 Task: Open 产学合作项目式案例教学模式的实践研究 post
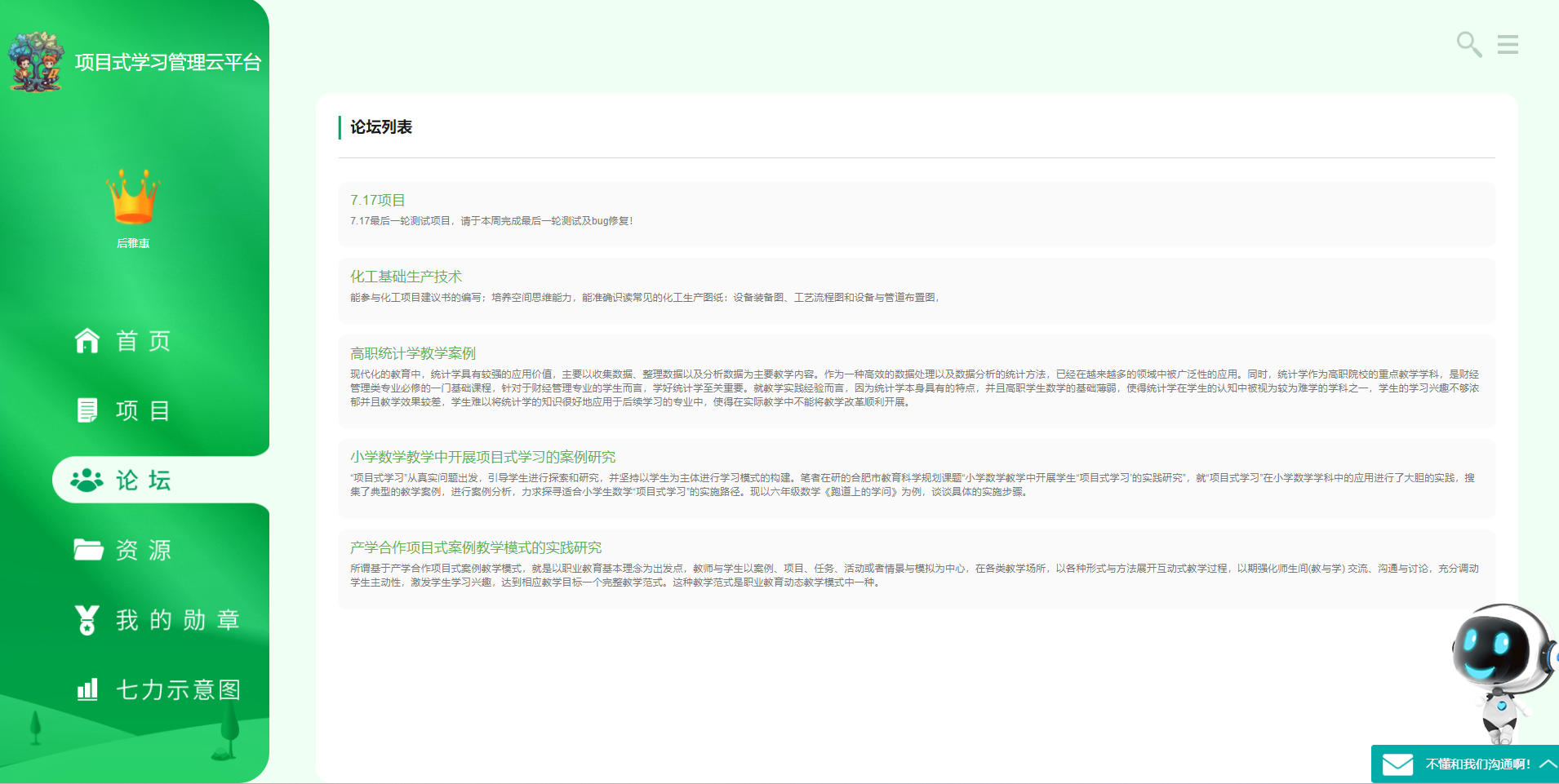coord(476,547)
